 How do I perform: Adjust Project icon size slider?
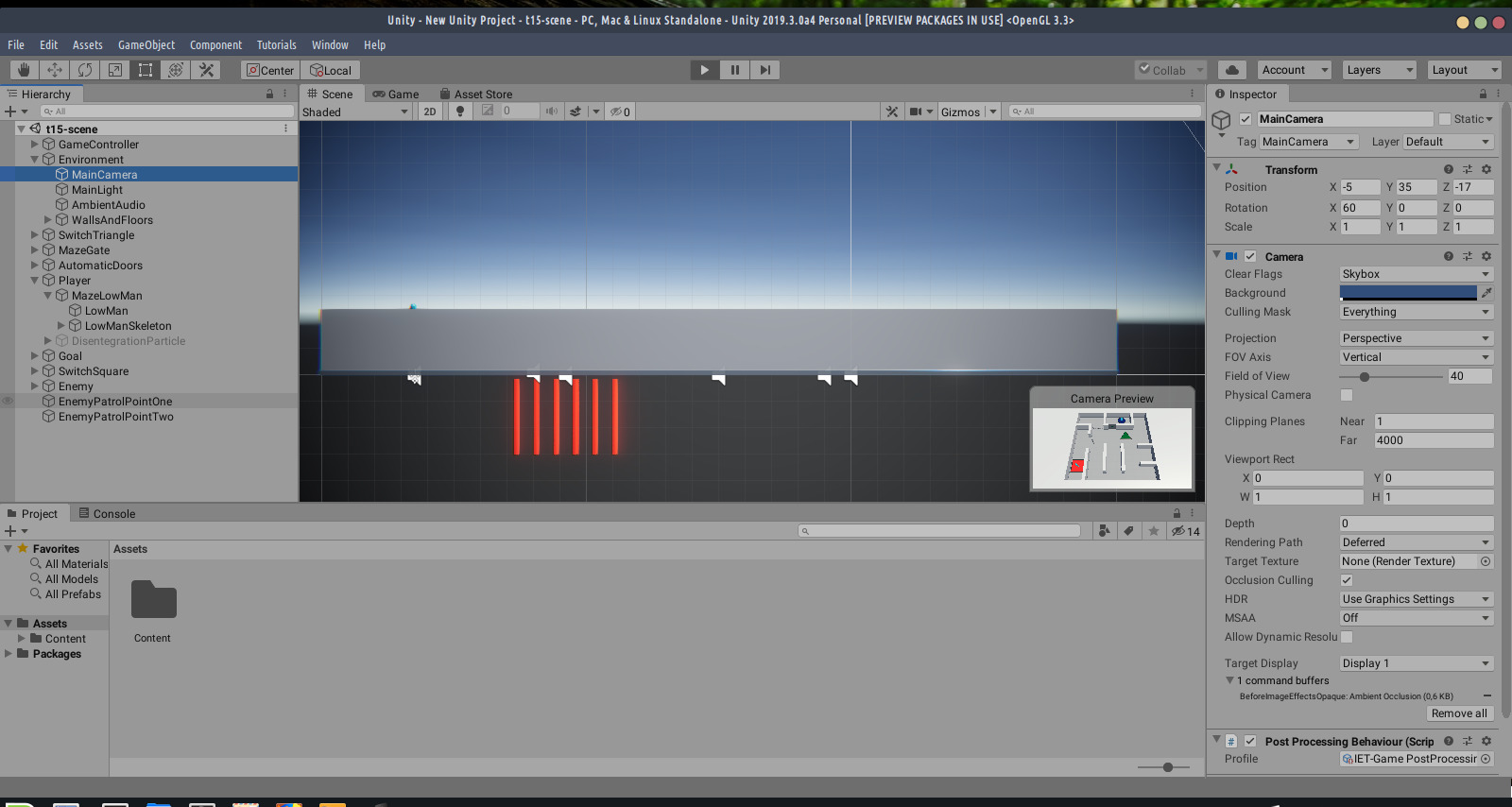[1168, 767]
